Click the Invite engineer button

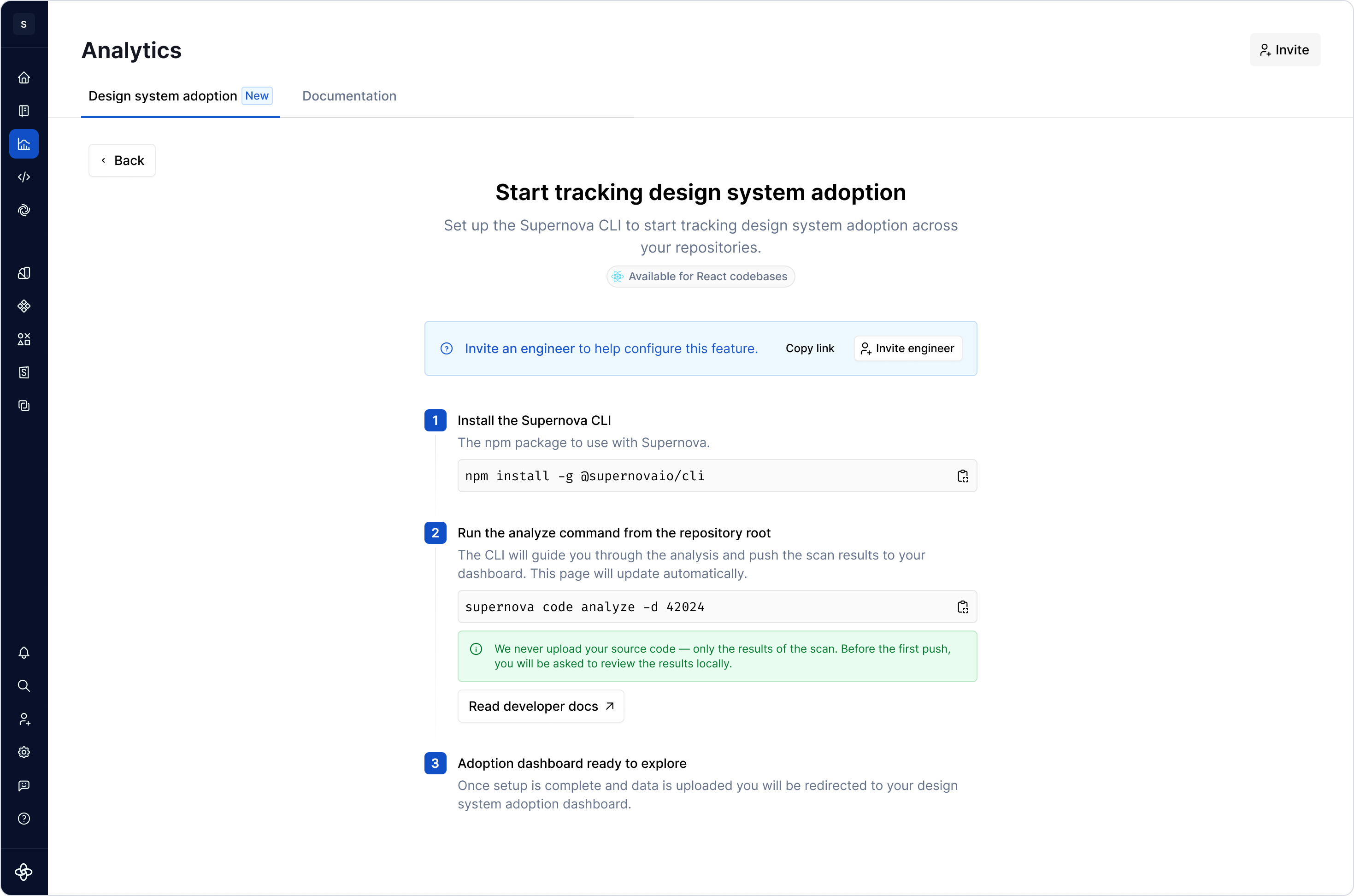pos(908,348)
